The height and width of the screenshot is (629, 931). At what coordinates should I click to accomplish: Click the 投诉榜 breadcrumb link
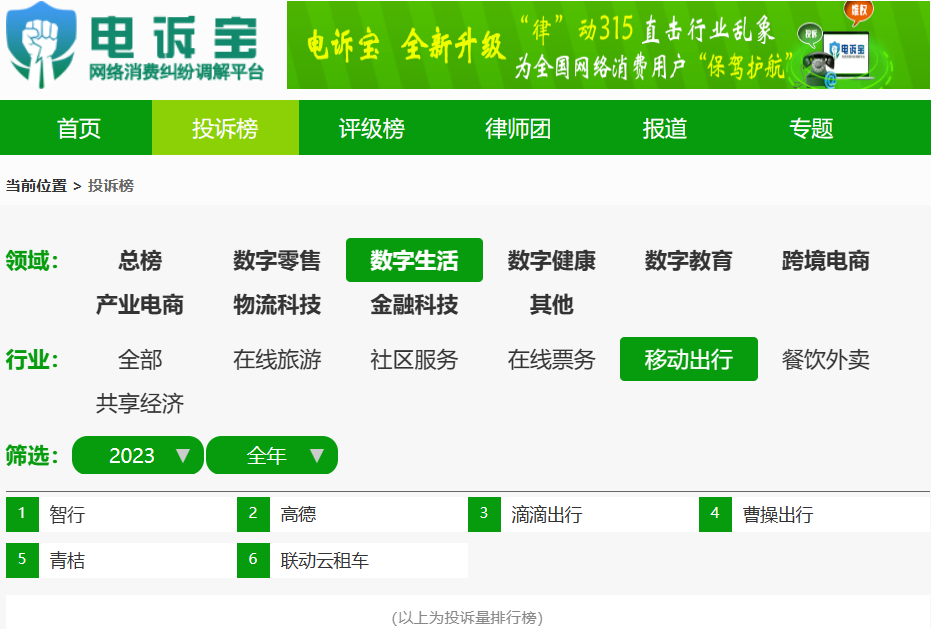(x=111, y=186)
